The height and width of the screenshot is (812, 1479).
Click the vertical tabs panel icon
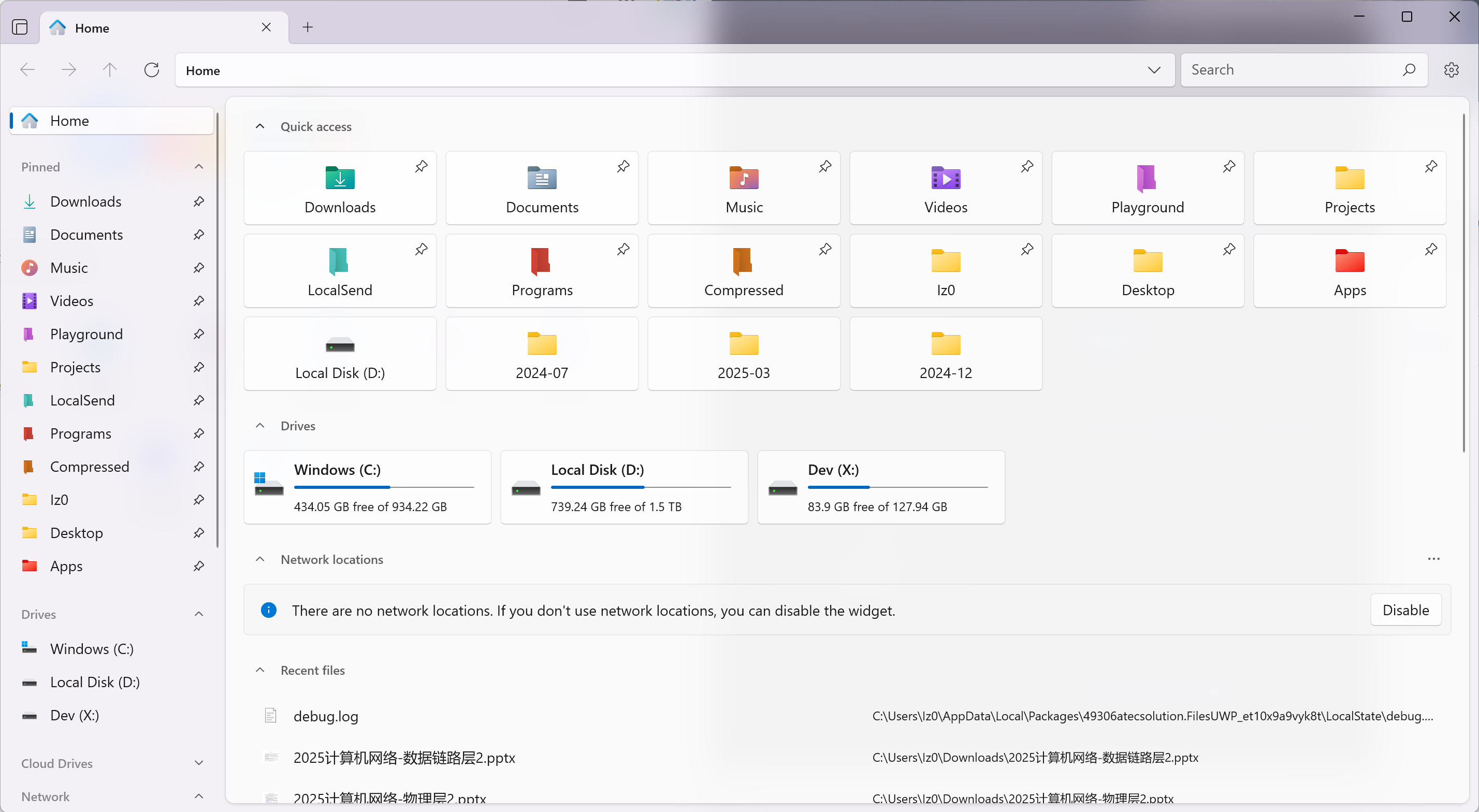click(x=20, y=27)
